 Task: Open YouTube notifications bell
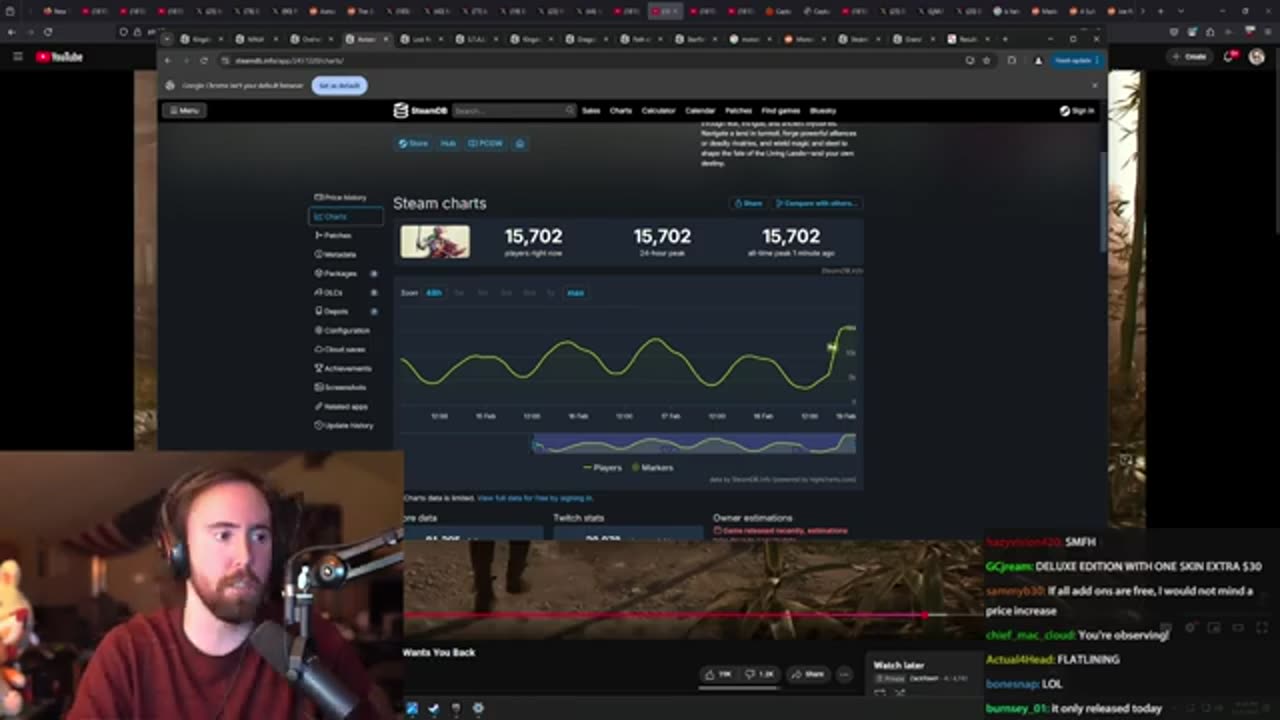click(x=1230, y=57)
